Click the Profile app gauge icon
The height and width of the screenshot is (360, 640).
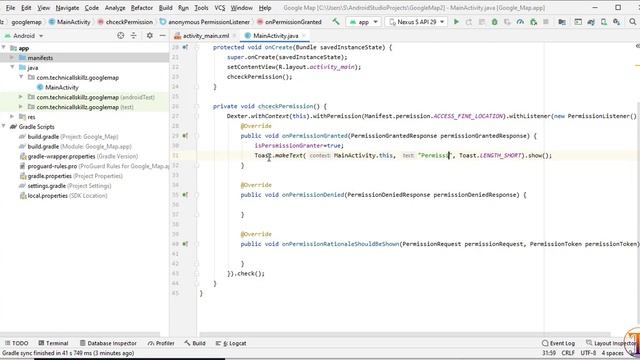pos(520,22)
